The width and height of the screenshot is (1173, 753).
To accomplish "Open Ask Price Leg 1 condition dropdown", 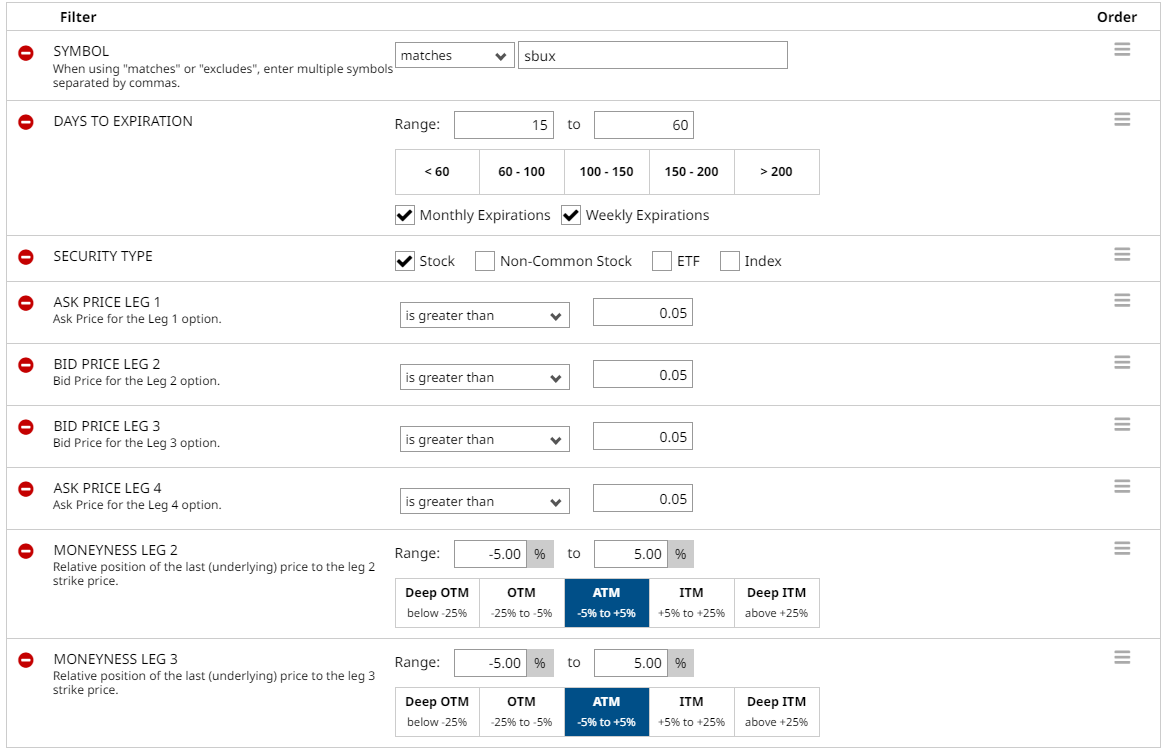I will 484,316.
